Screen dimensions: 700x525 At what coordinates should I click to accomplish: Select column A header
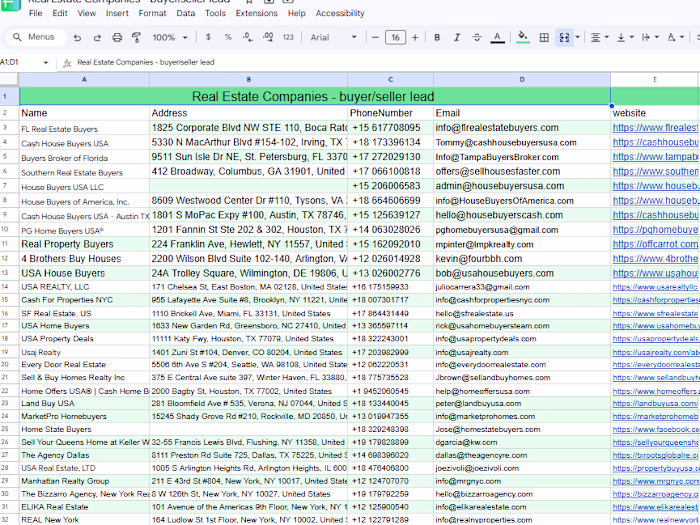84,79
